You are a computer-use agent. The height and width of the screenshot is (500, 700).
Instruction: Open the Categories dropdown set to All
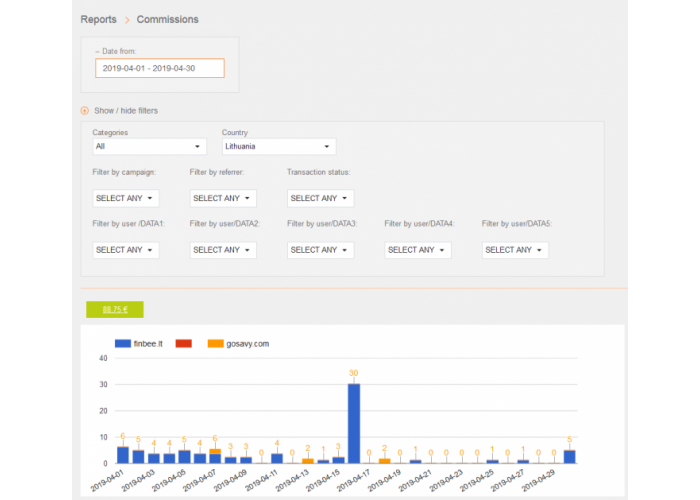(x=150, y=146)
